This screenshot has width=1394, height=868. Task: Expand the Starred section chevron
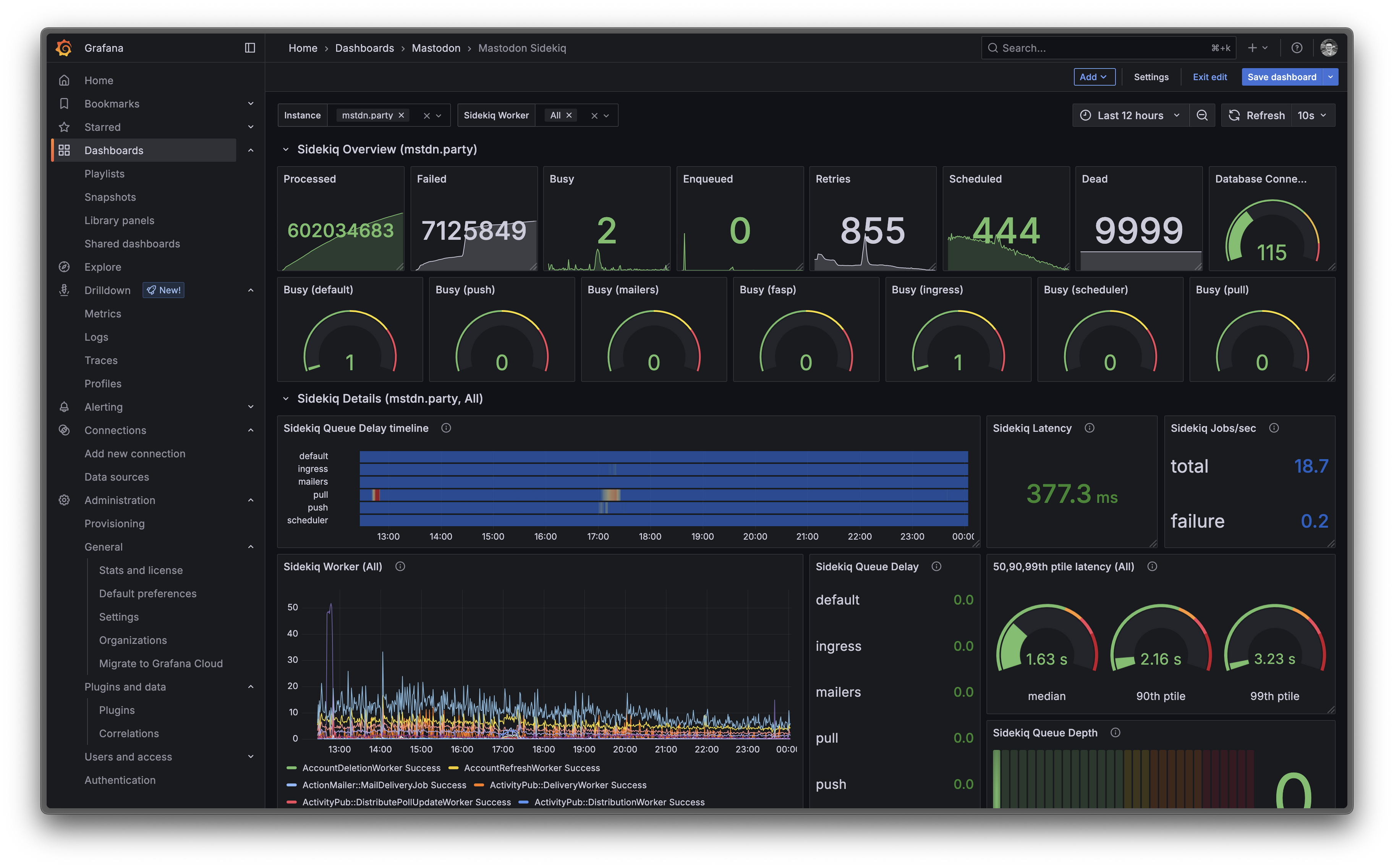(x=250, y=127)
